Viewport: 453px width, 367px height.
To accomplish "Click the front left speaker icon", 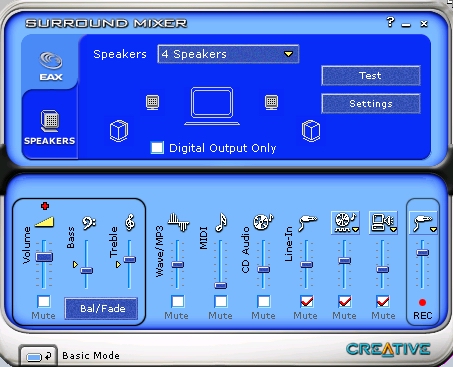I will [x=153, y=102].
